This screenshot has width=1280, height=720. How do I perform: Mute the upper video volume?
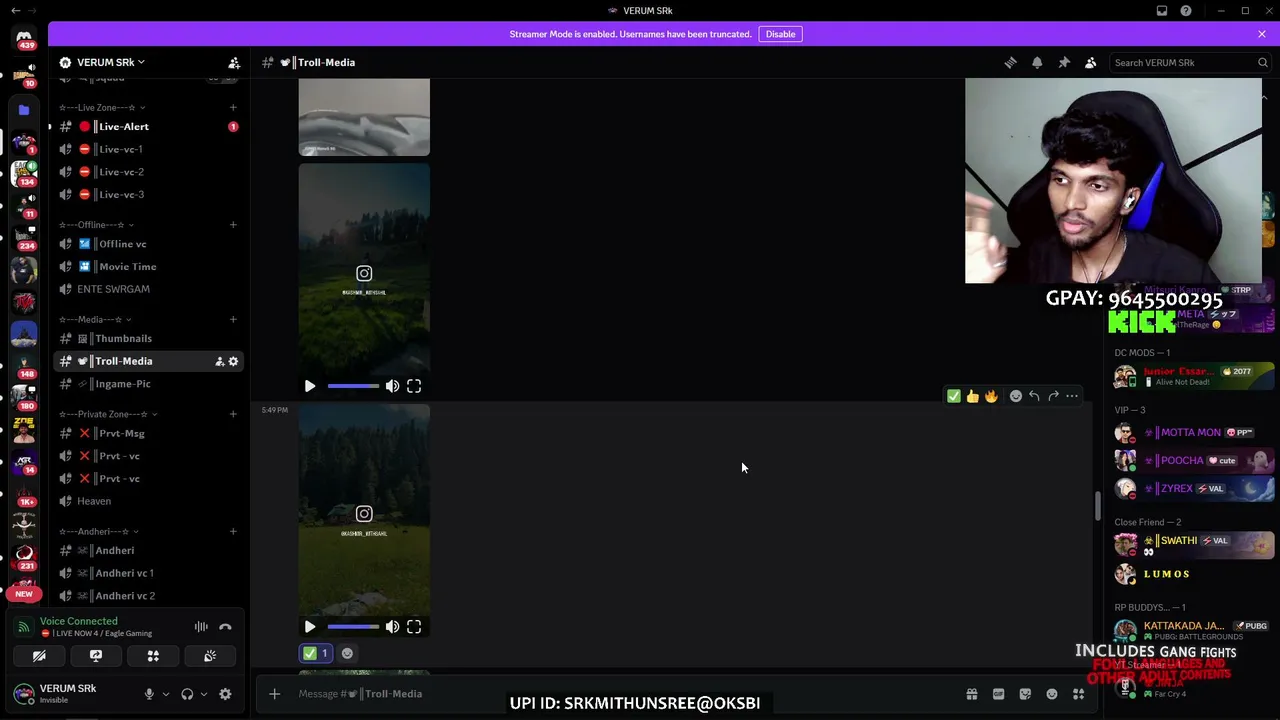pyautogui.click(x=392, y=386)
